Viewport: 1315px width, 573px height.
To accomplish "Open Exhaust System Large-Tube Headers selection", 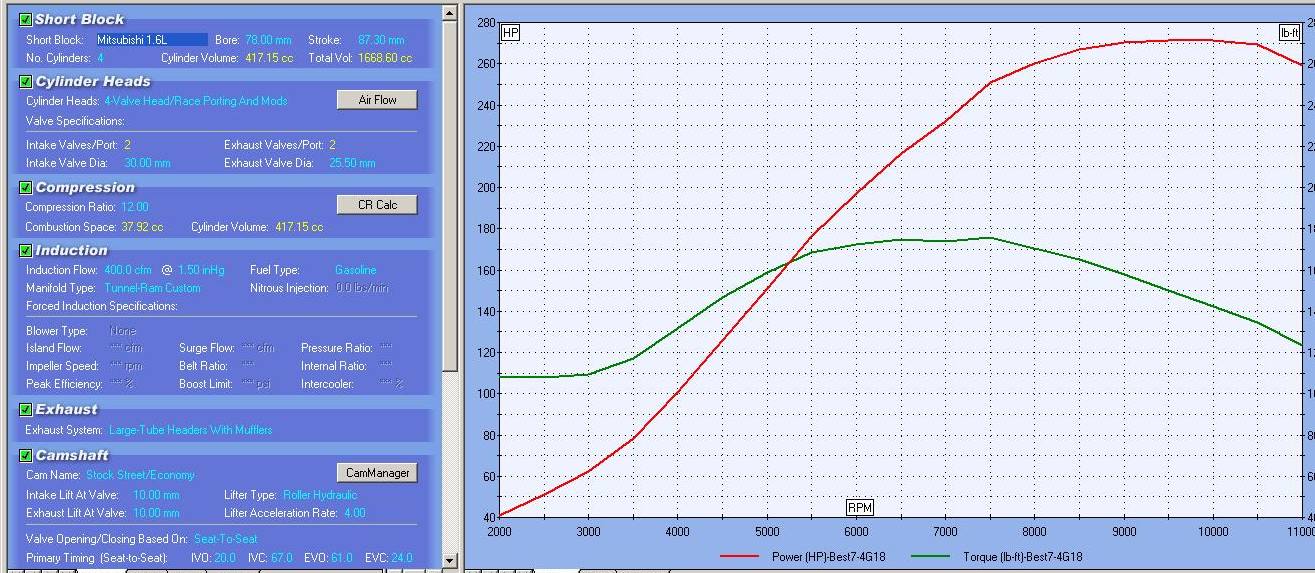I will (x=190, y=430).
